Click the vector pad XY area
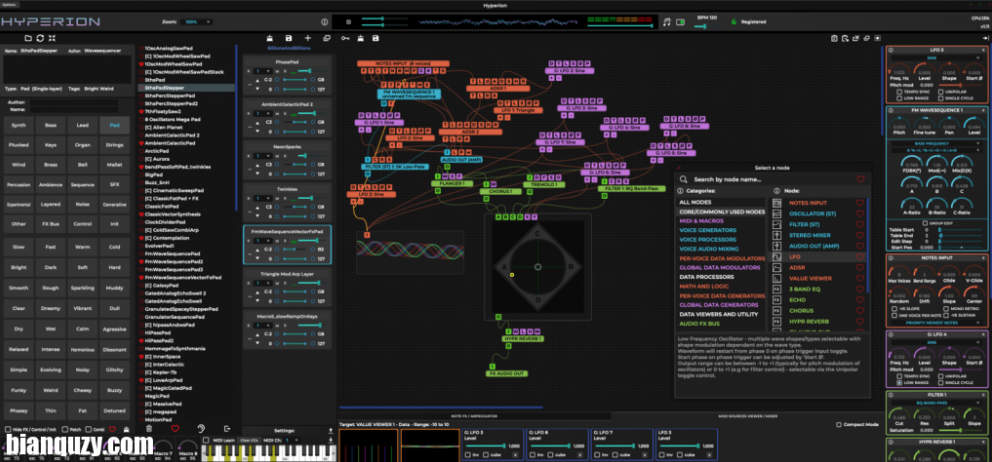The height and width of the screenshot is (462, 992). (x=537, y=266)
